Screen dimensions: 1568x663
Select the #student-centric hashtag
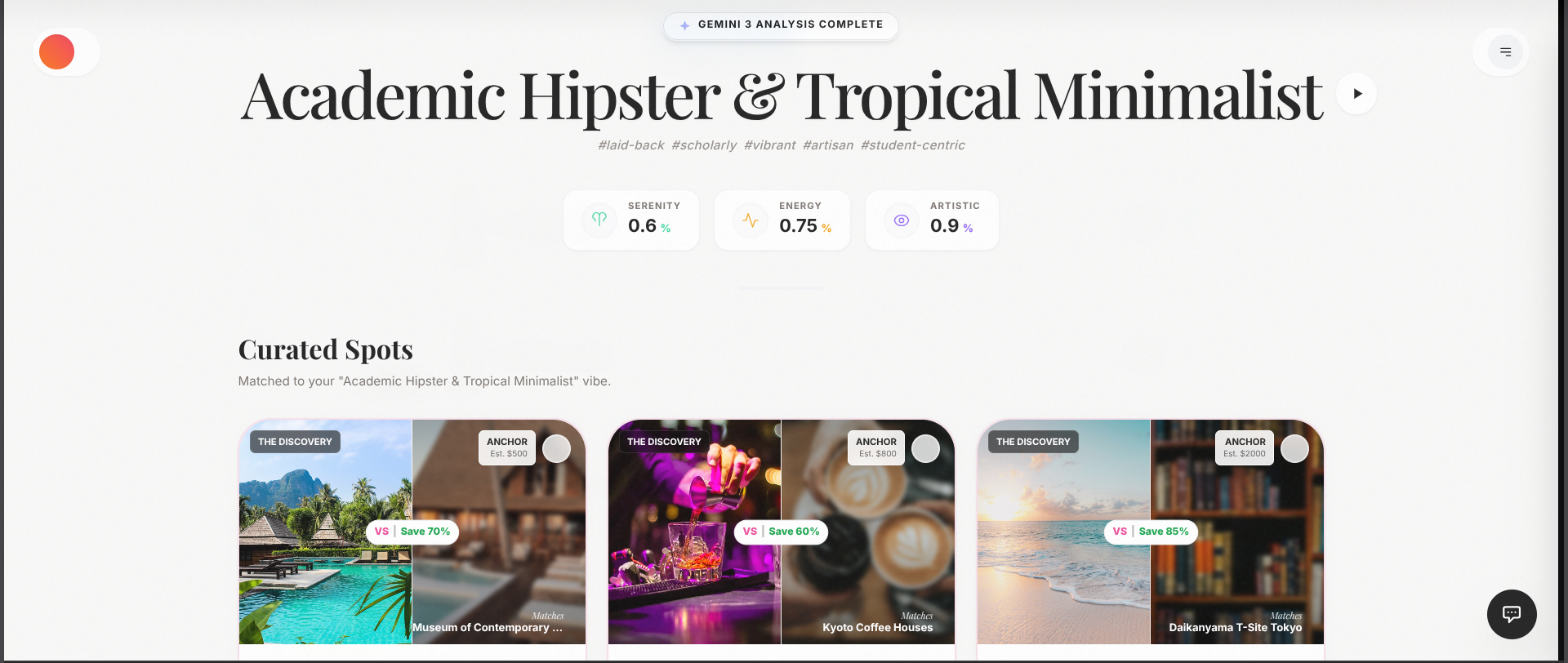coord(912,145)
